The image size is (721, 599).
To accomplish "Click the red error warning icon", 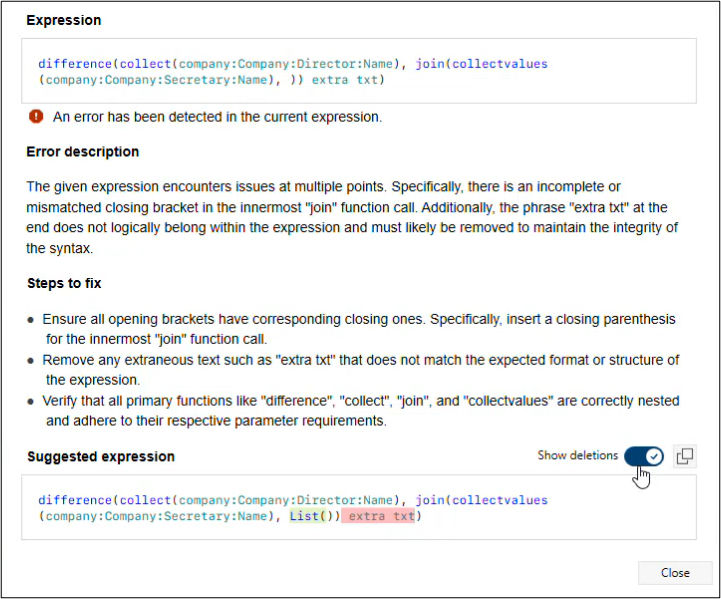I will coord(36,117).
